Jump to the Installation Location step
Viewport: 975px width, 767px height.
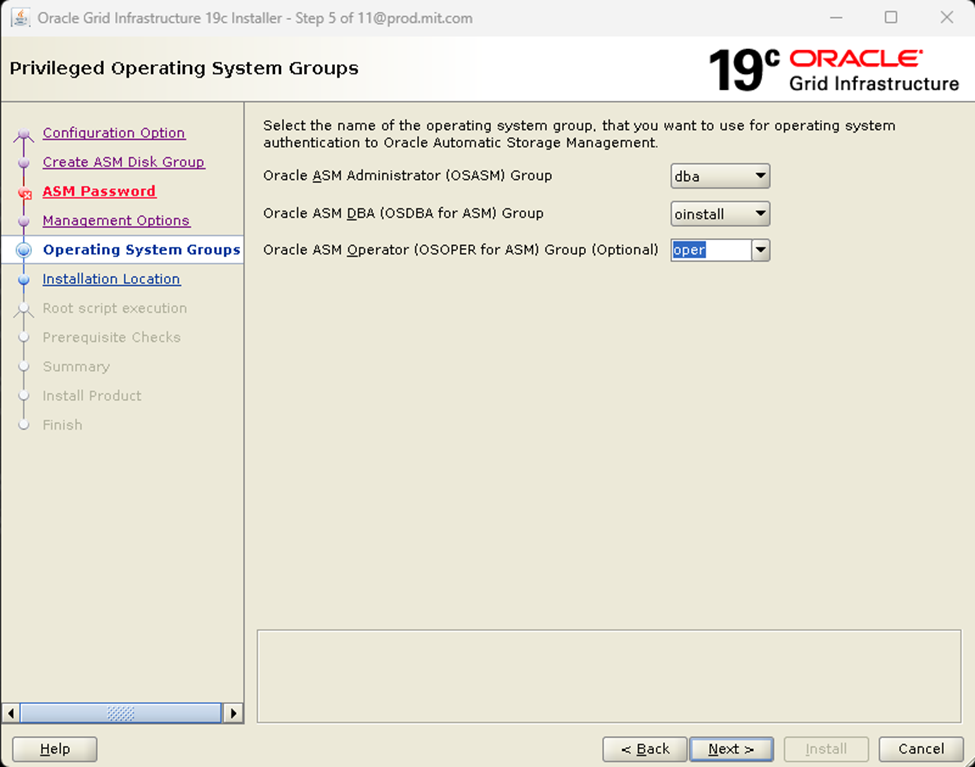[111, 279]
